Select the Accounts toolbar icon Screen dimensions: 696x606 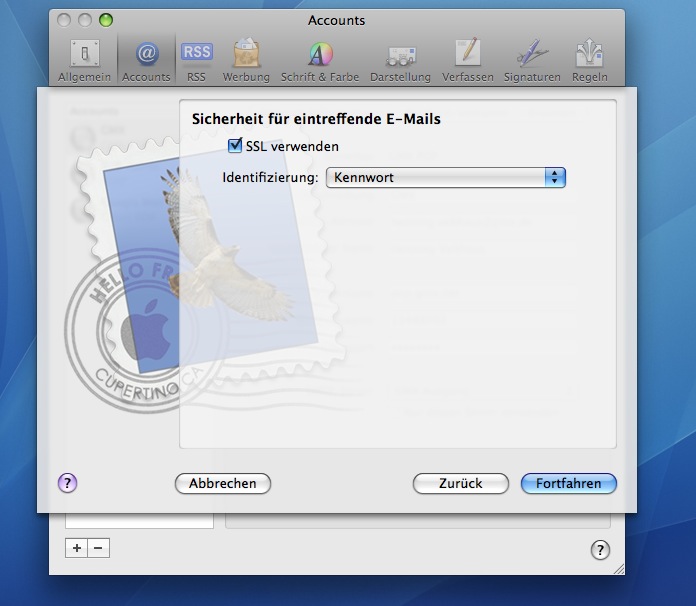(x=146, y=61)
